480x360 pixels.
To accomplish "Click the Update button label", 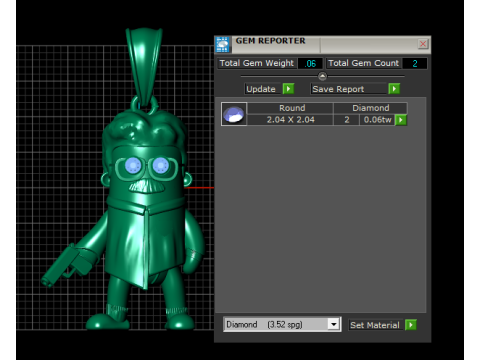I will pyautogui.click(x=262, y=89).
